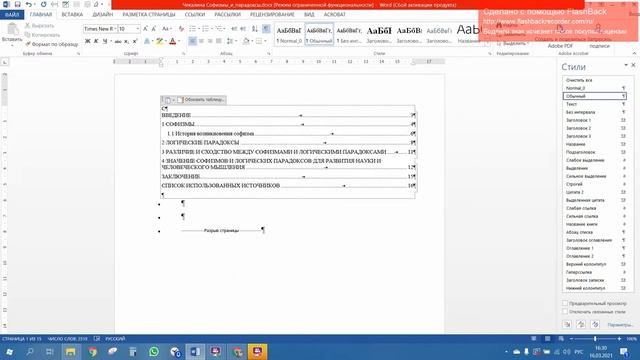The image size is (640, 360).
Task: Enable Предварительный просмотр checkbox
Action: point(565,303)
